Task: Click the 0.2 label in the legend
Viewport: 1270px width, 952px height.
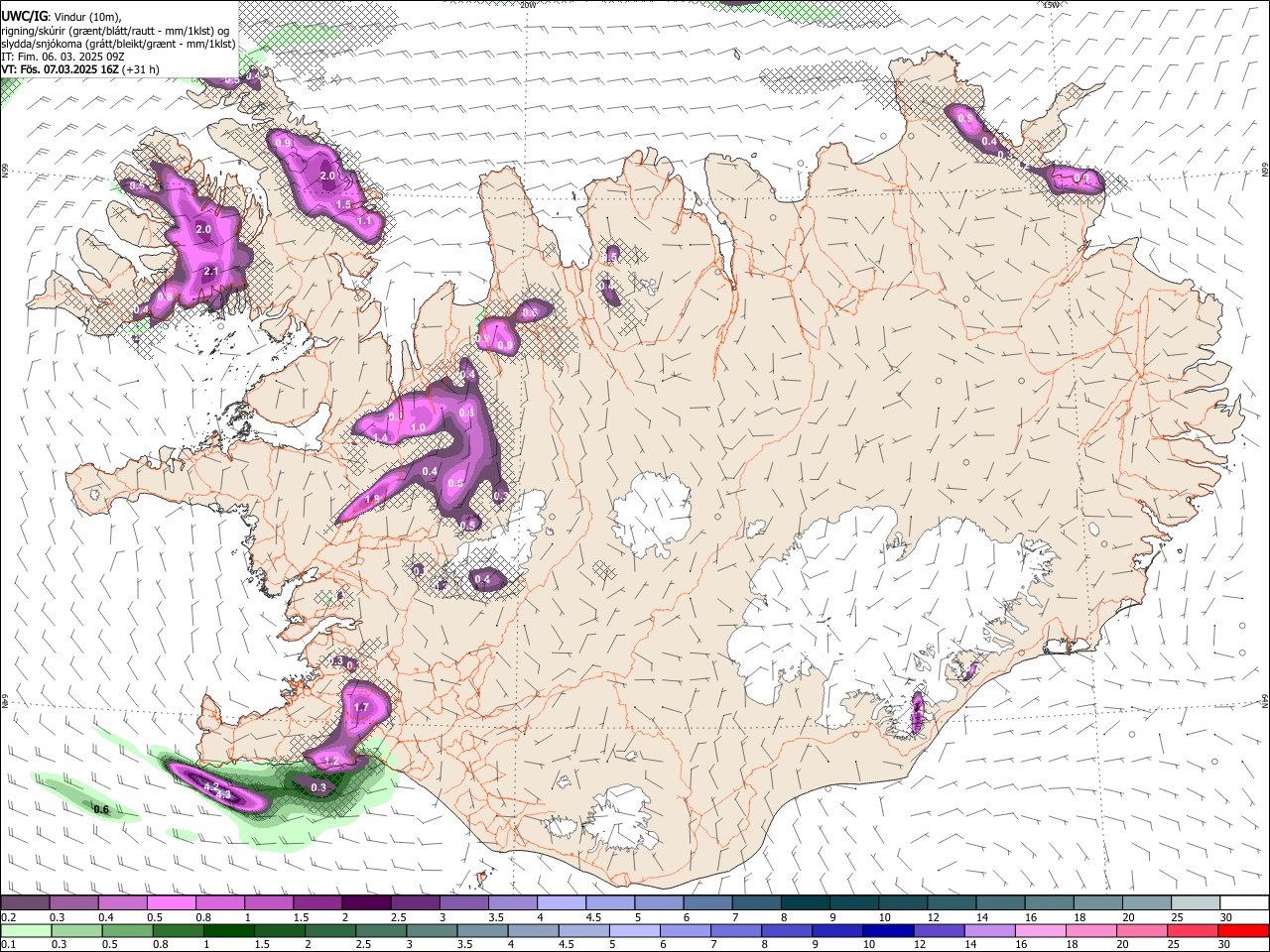Action: tap(8, 917)
